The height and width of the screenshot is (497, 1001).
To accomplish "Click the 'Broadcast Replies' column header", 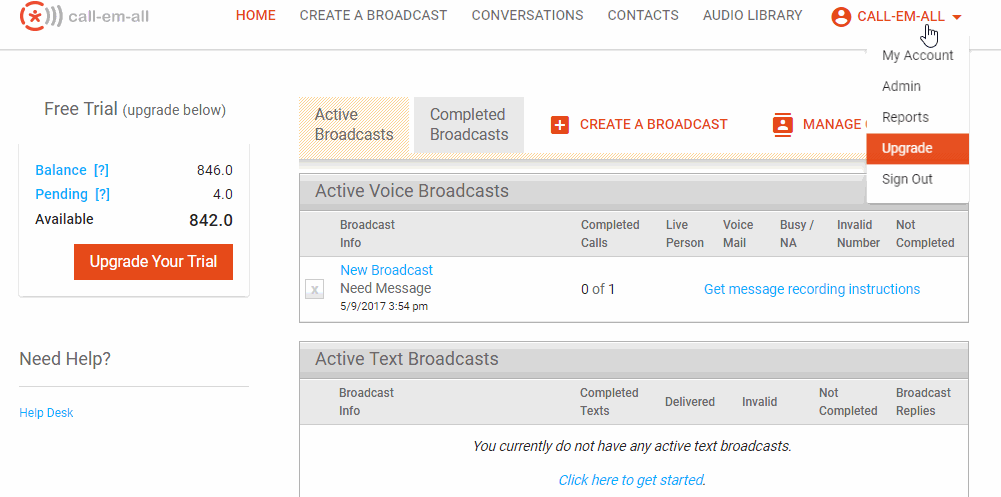I will [x=923, y=402].
